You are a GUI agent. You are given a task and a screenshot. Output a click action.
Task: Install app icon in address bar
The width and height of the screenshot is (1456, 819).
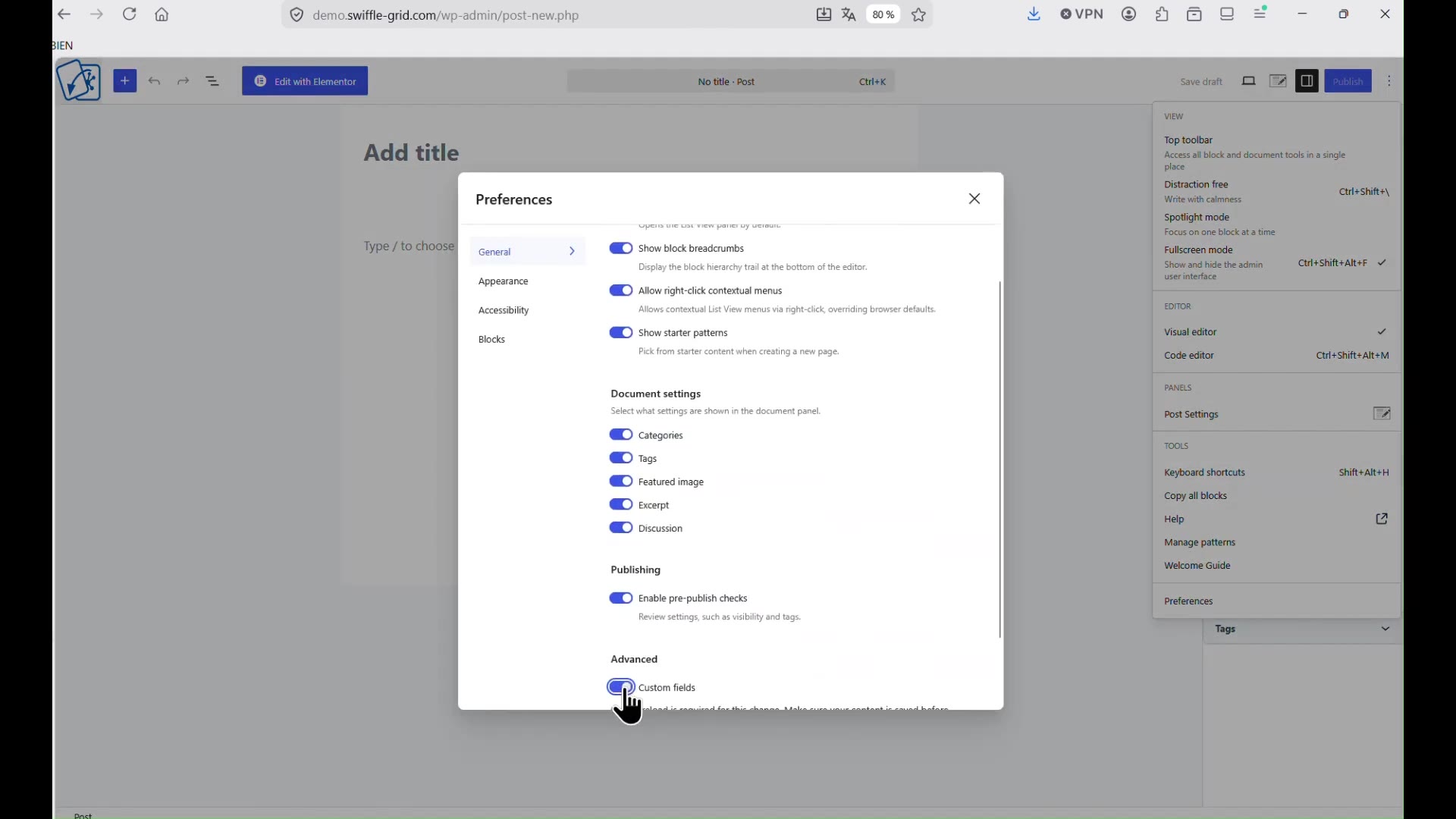pos(824,14)
